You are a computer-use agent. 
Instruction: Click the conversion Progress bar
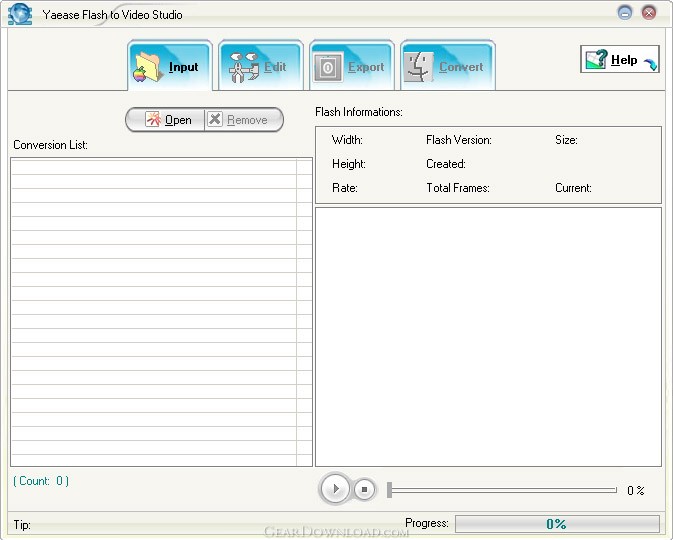[x=557, y=524]
